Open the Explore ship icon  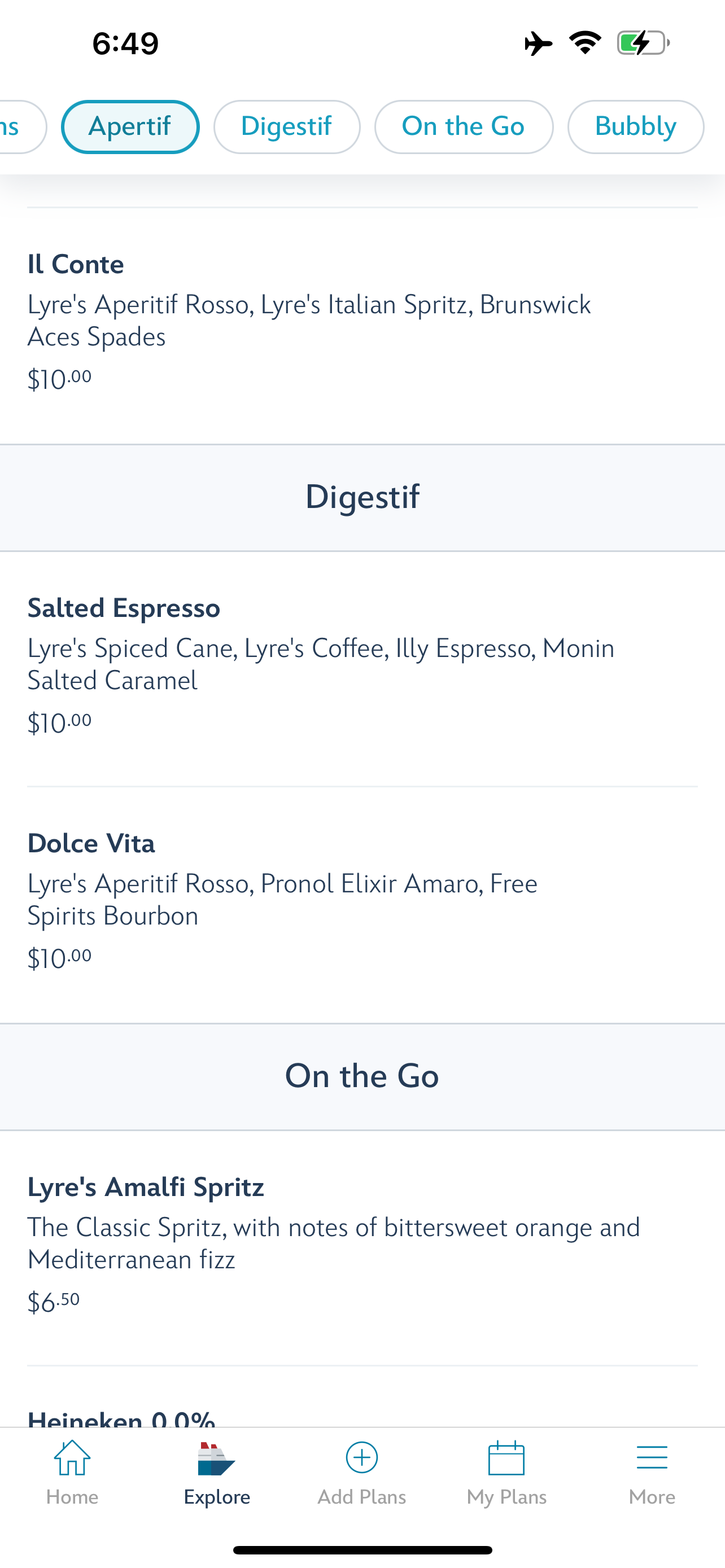[217, 1458]
